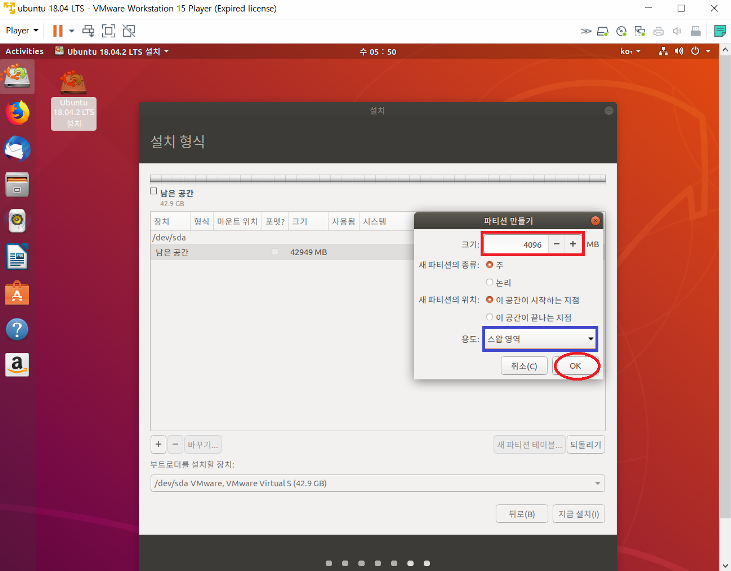The width and height of the screenshot is (731, 571).
Task: Click the disk usage bar above partition table
Action: coord(378,178)
